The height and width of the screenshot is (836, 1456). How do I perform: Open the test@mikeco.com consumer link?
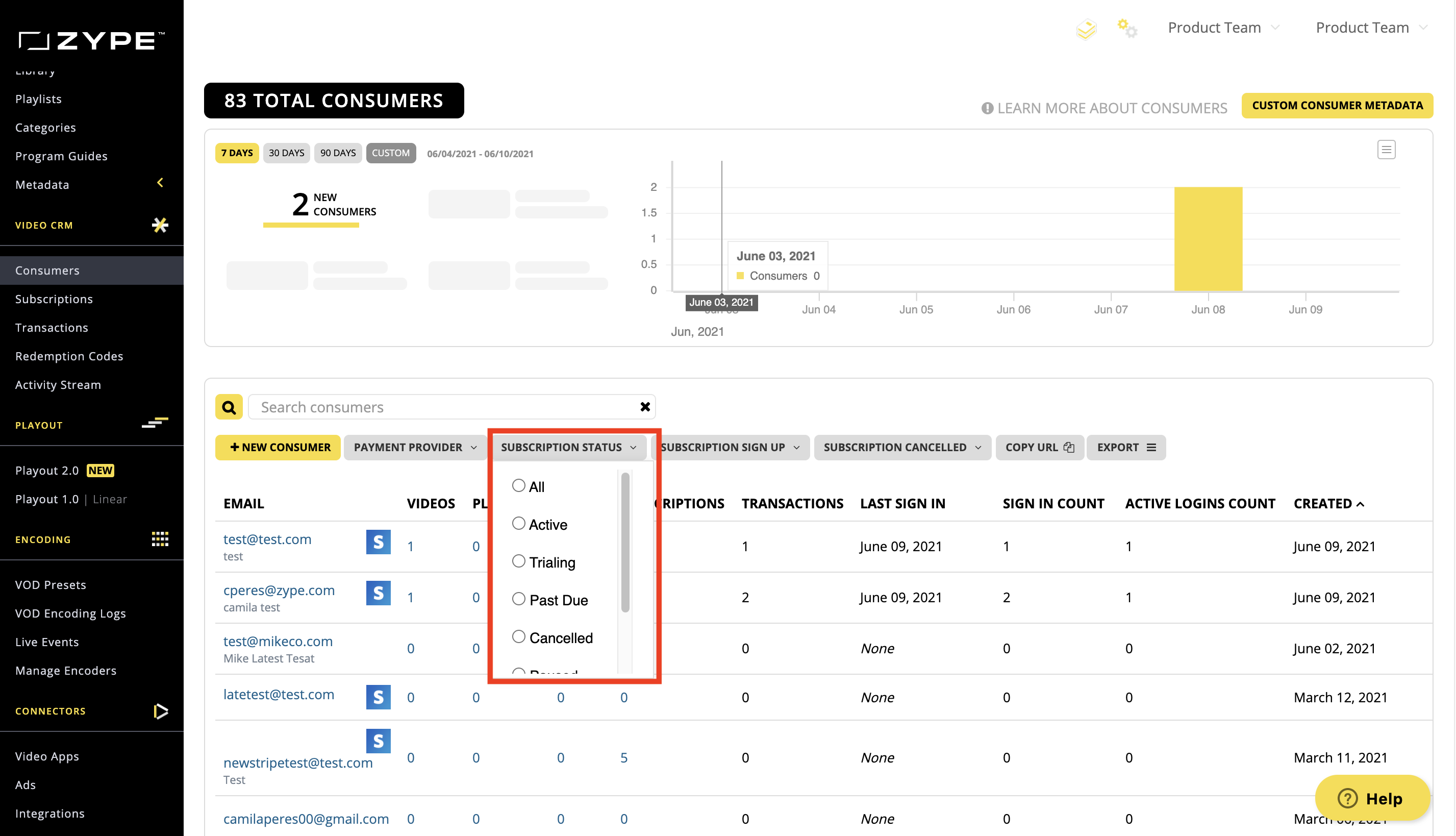point(278,642)
